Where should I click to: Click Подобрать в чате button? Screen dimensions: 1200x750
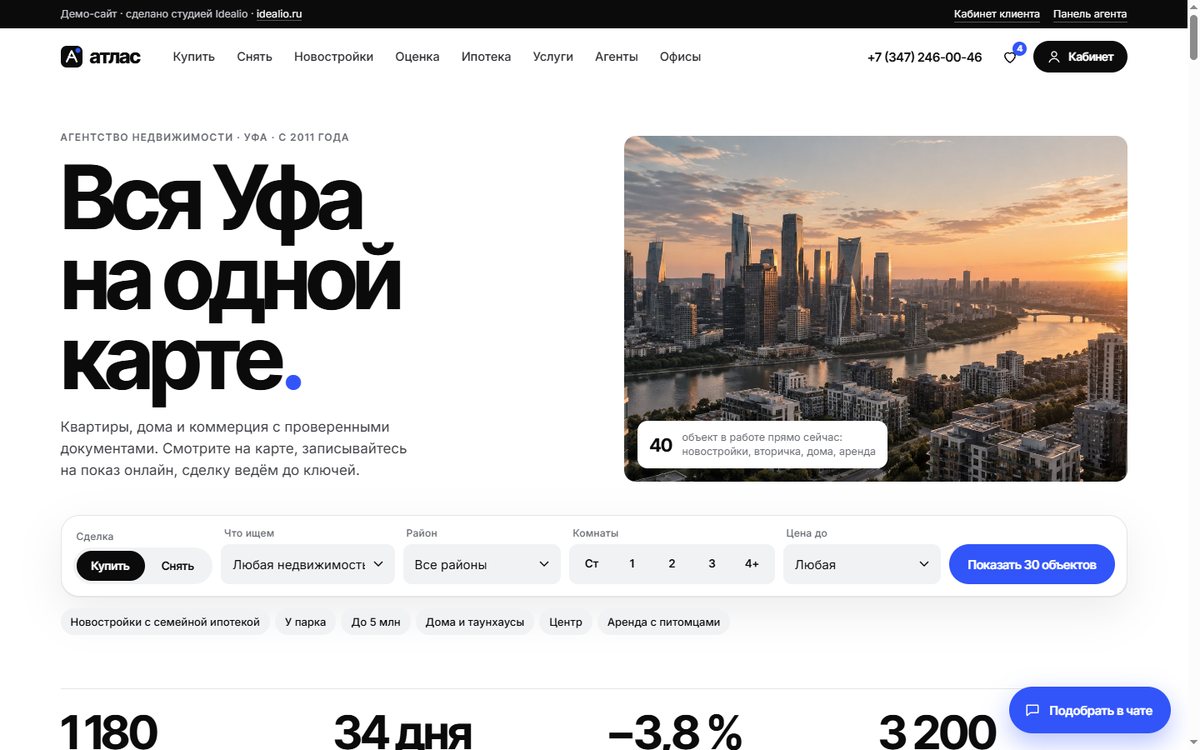pos(1090,711)
